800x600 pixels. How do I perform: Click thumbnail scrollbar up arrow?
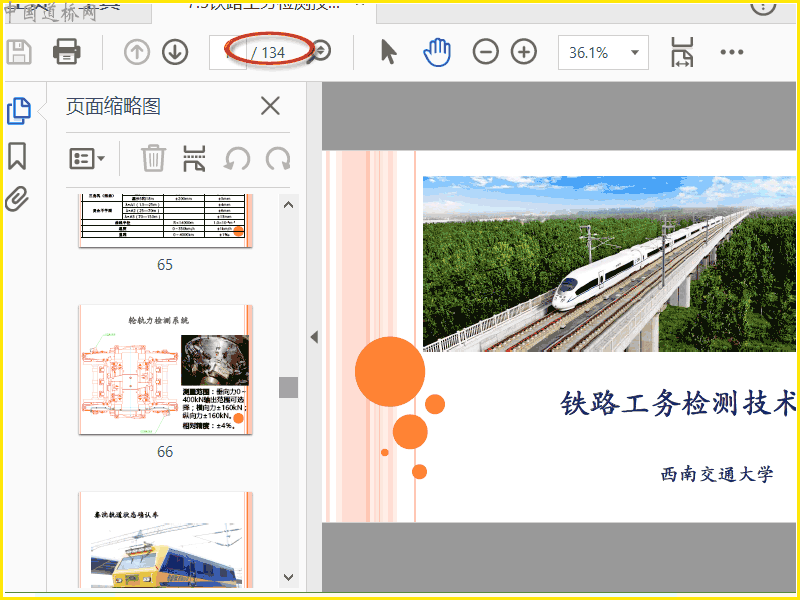[288, 205]
